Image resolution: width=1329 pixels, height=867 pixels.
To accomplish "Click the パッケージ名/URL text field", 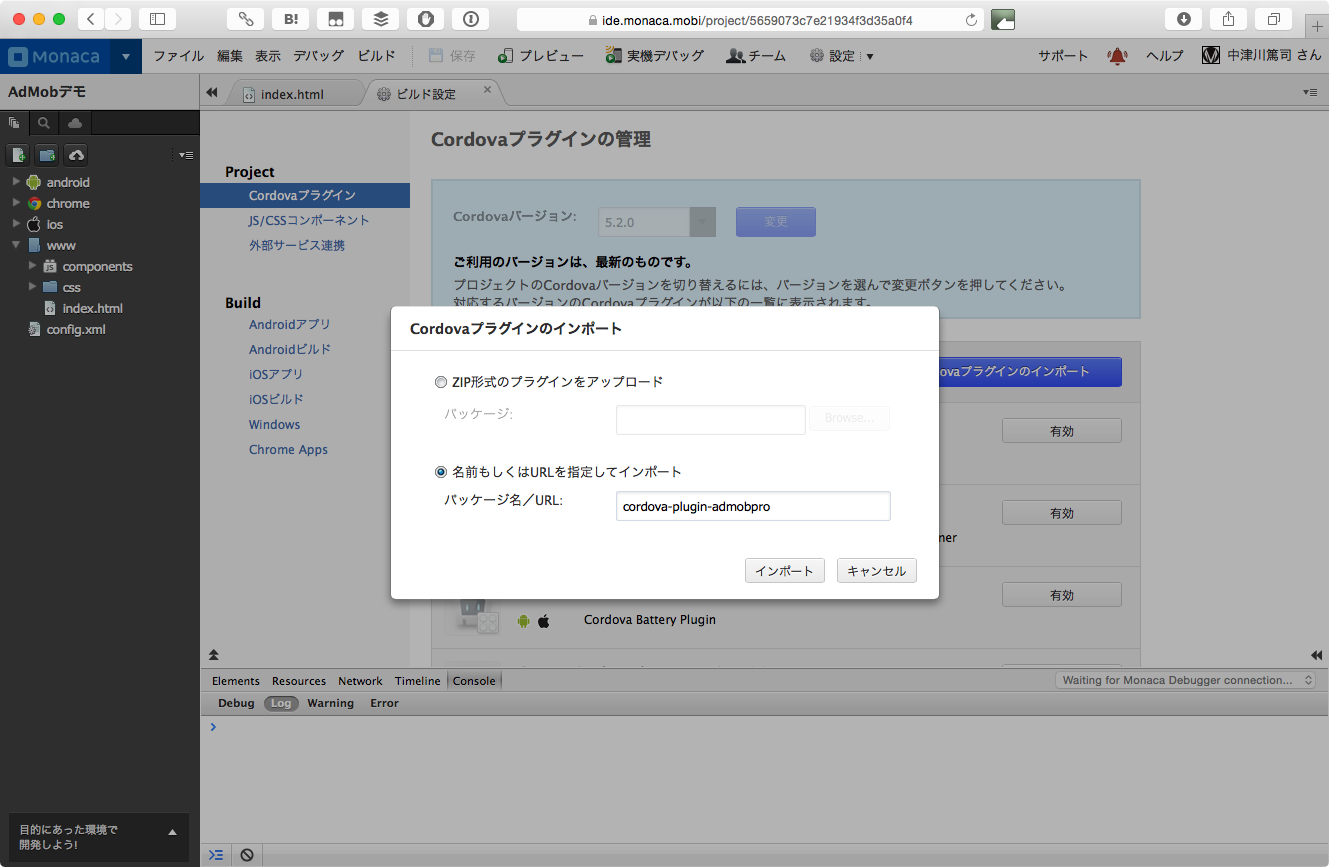I will pyautogui.click(x=753, y=506).
